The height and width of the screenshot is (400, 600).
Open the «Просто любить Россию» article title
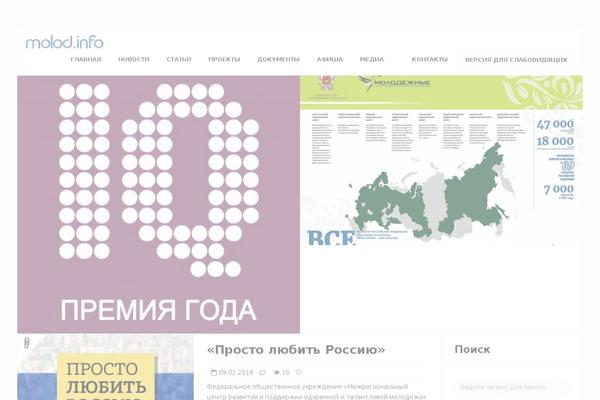pos(296,350)
